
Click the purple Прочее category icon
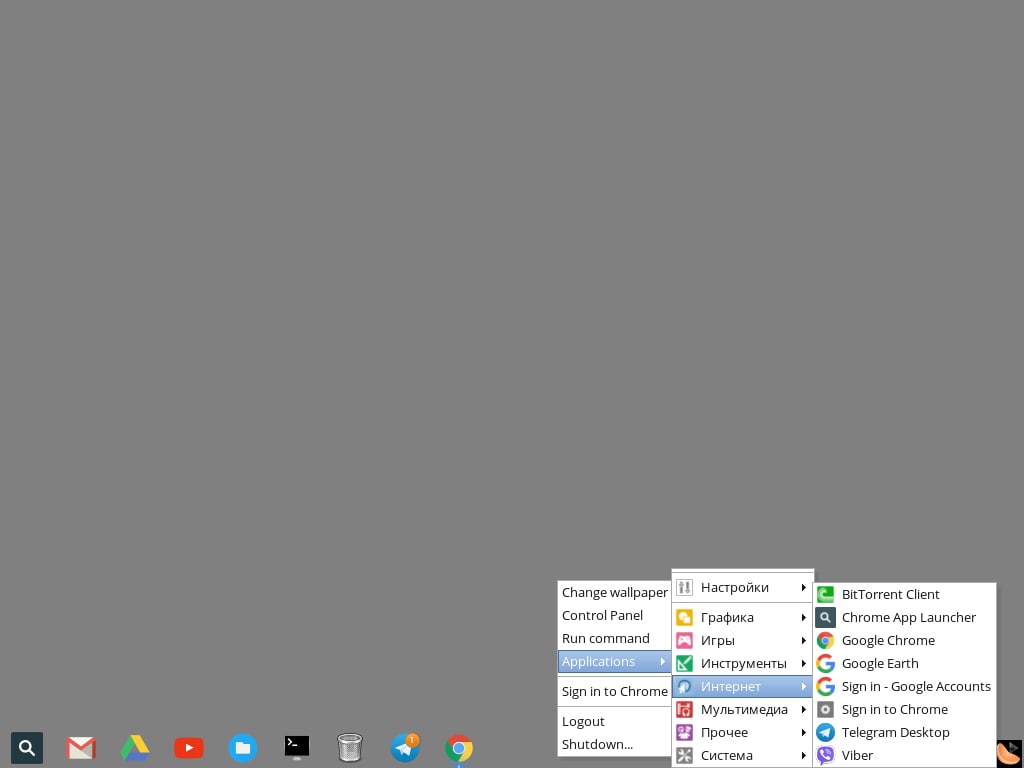pos(684,733)
